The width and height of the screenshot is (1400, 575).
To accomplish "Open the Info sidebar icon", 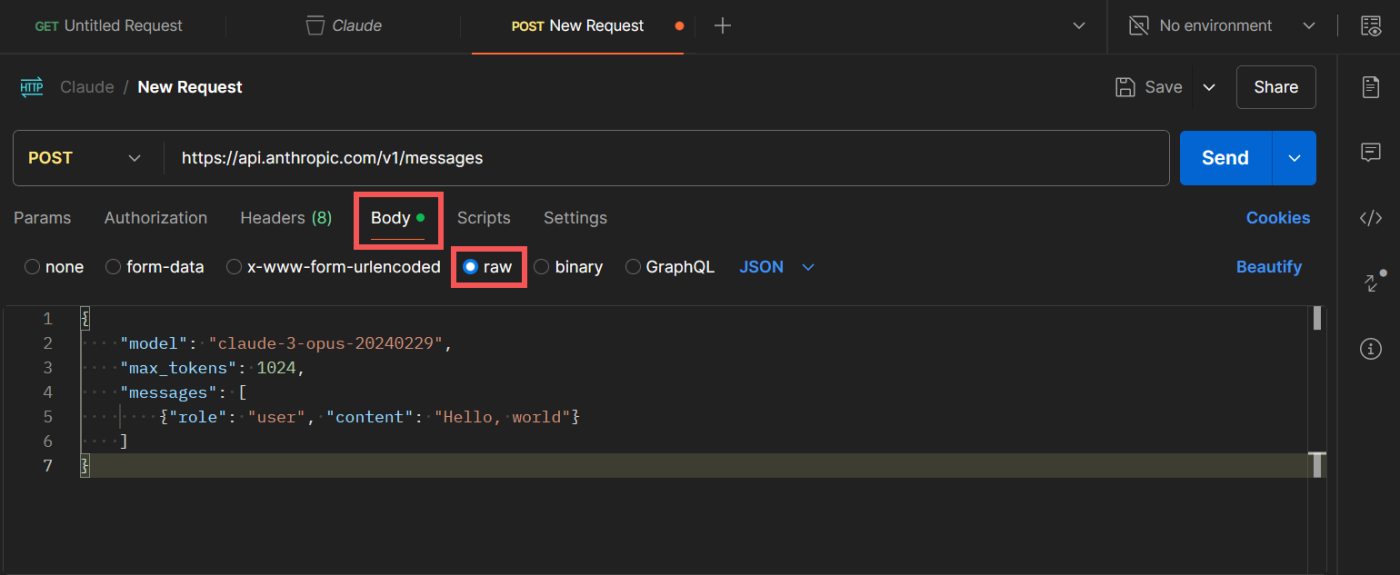I will pyautogui.click(x=1371, y=349).
